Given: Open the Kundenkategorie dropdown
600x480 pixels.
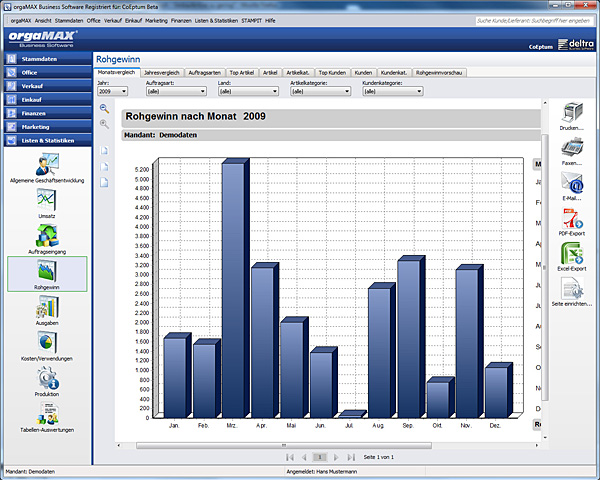Looking at the screenshot, I should pos(393,91).
